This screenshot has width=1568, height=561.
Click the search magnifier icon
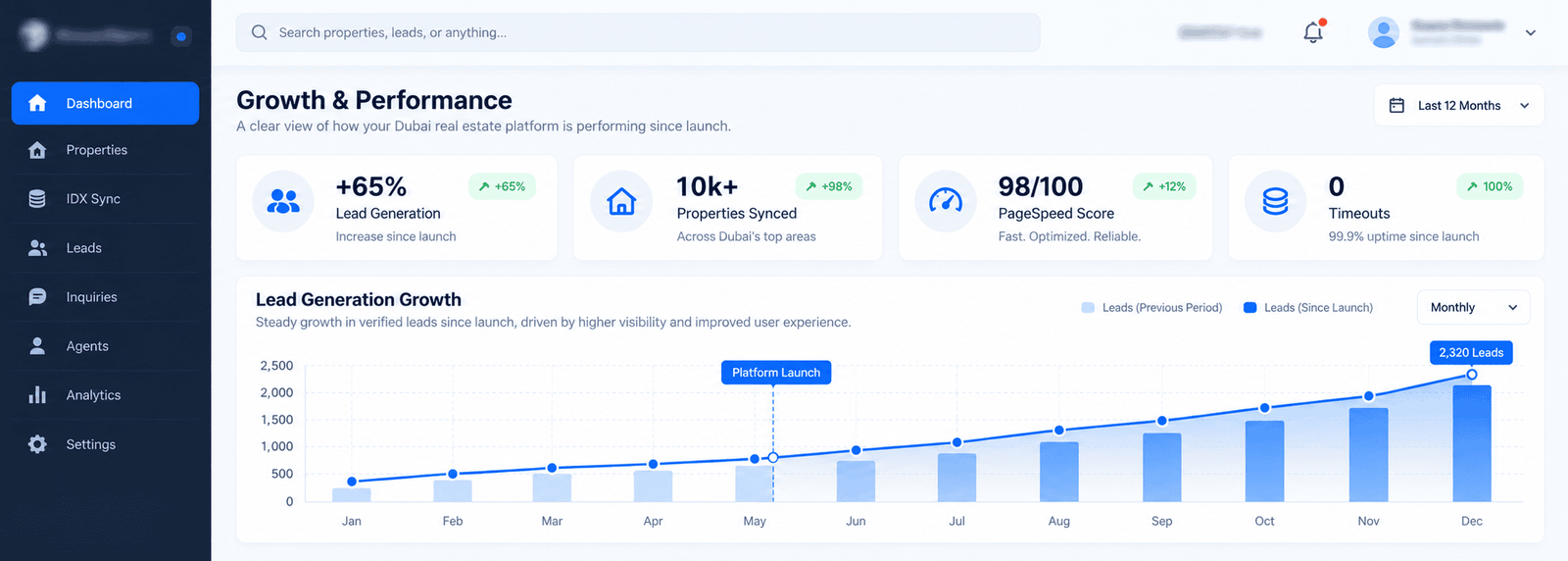259,32
